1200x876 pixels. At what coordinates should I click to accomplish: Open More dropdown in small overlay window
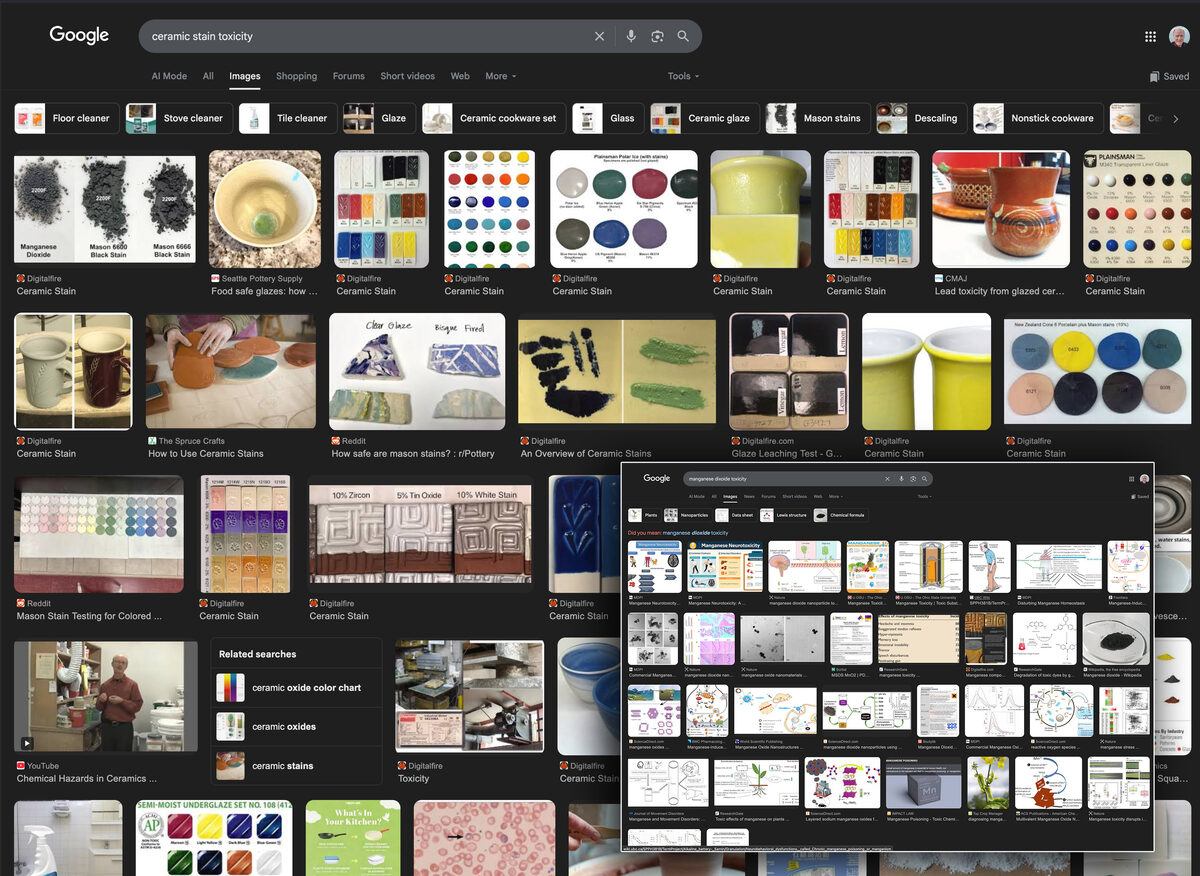pos(836,496)
